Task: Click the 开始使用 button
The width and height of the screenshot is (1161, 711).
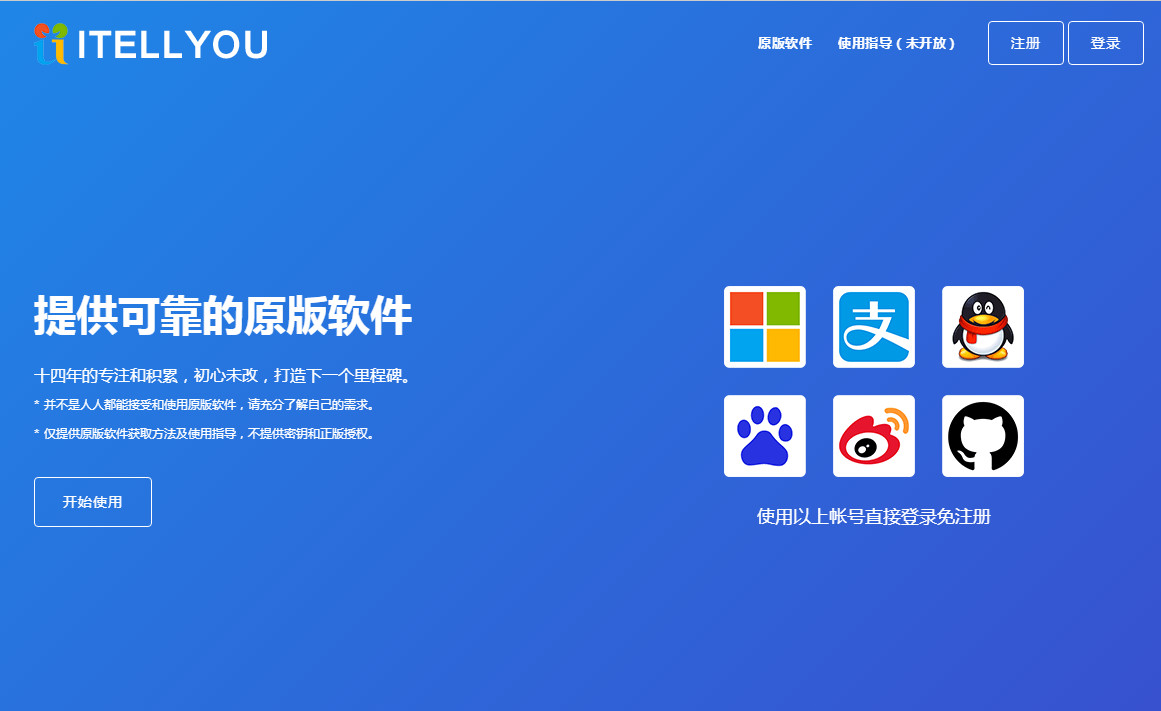Action: coord(93,502)
